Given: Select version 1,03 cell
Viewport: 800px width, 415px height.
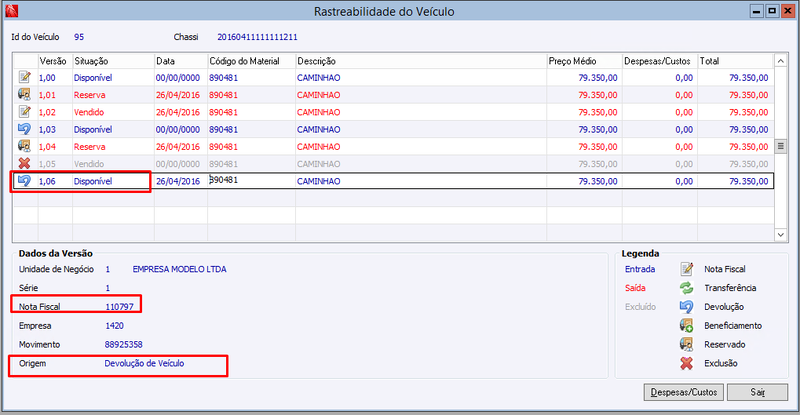Looking at the screenshot, I should click(x=47, y=130).
